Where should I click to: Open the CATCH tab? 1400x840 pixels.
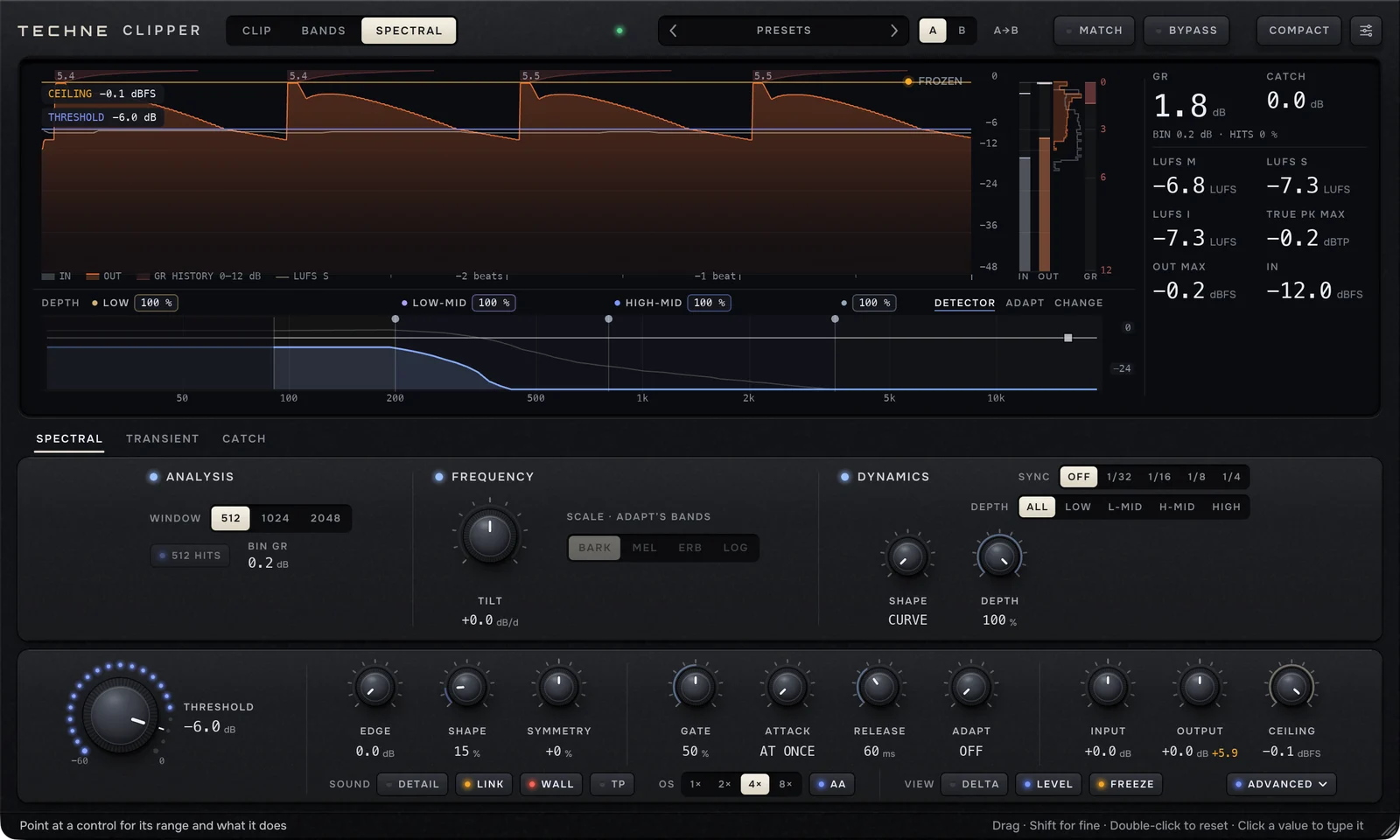click(x=243, y=439)
